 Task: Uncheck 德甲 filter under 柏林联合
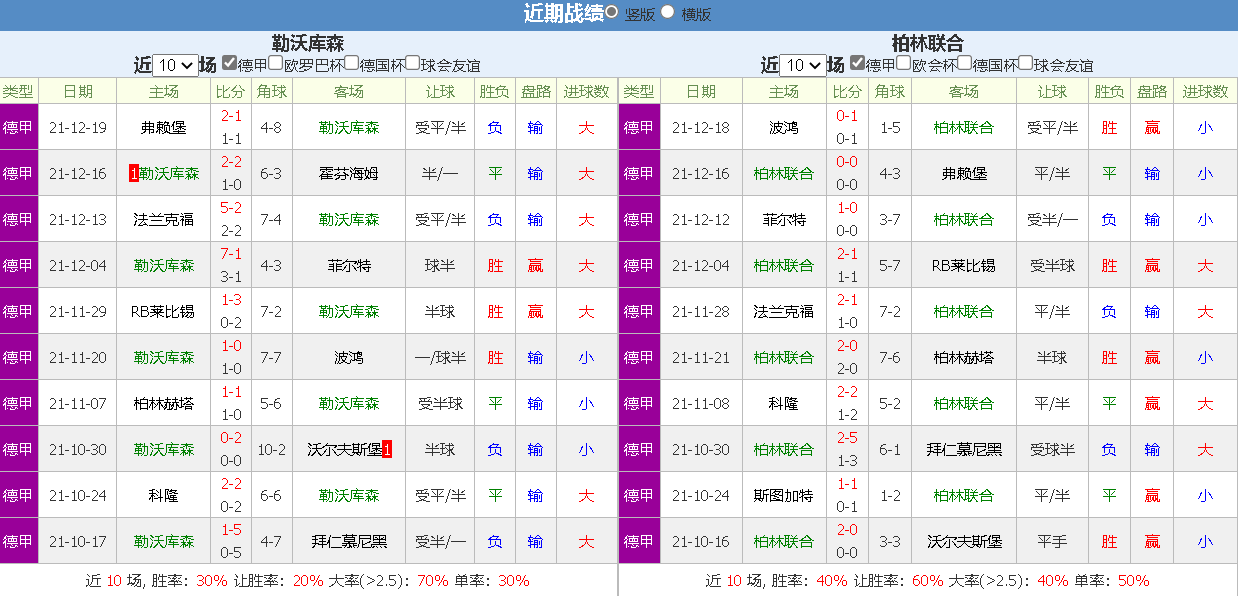(857, 63)
